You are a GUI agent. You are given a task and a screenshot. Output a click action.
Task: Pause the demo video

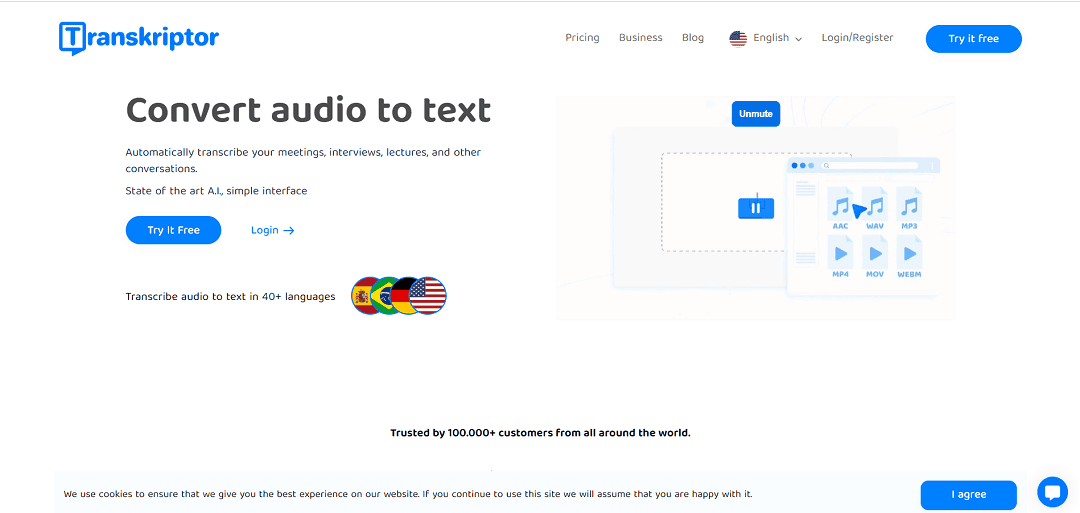tap(756, 208)
